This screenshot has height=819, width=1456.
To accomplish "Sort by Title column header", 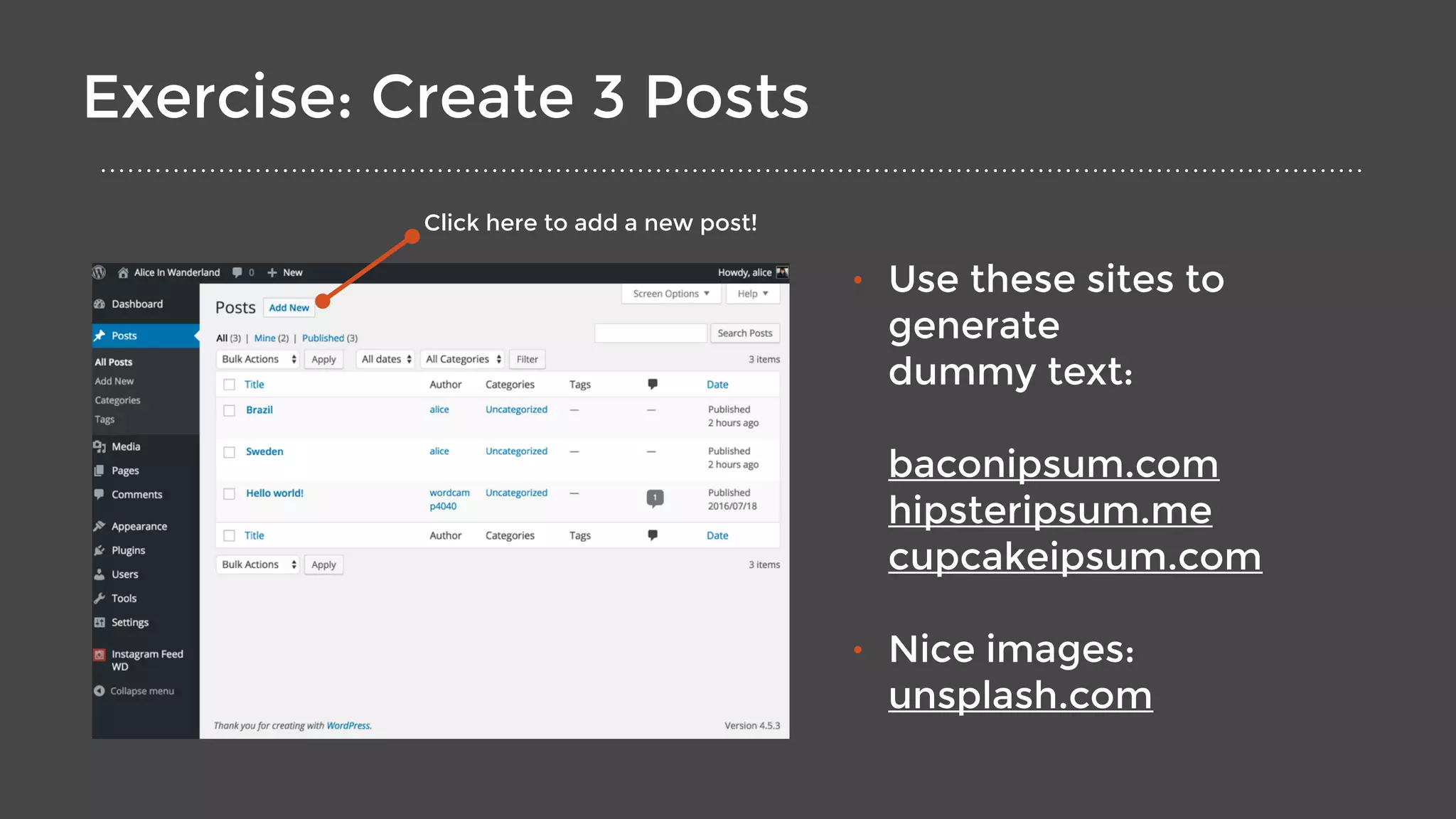I will [x=254, y=385].
